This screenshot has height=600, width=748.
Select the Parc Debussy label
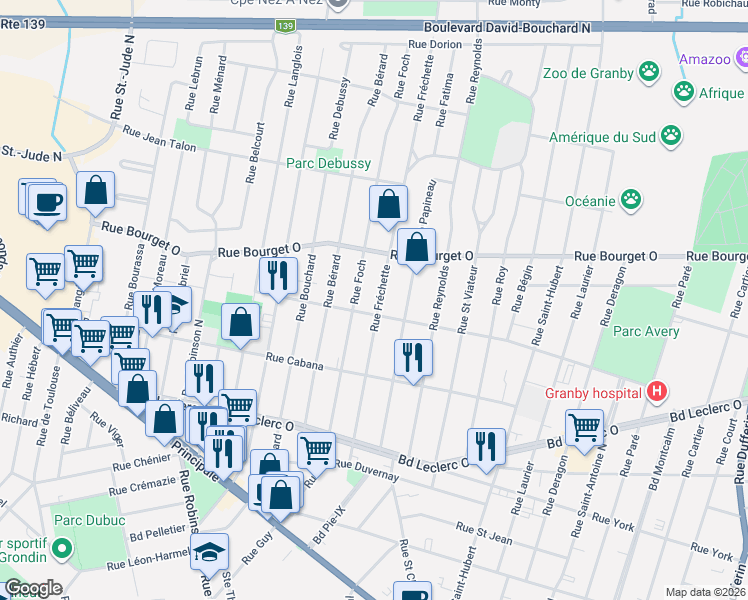click(x=328, y=164)
